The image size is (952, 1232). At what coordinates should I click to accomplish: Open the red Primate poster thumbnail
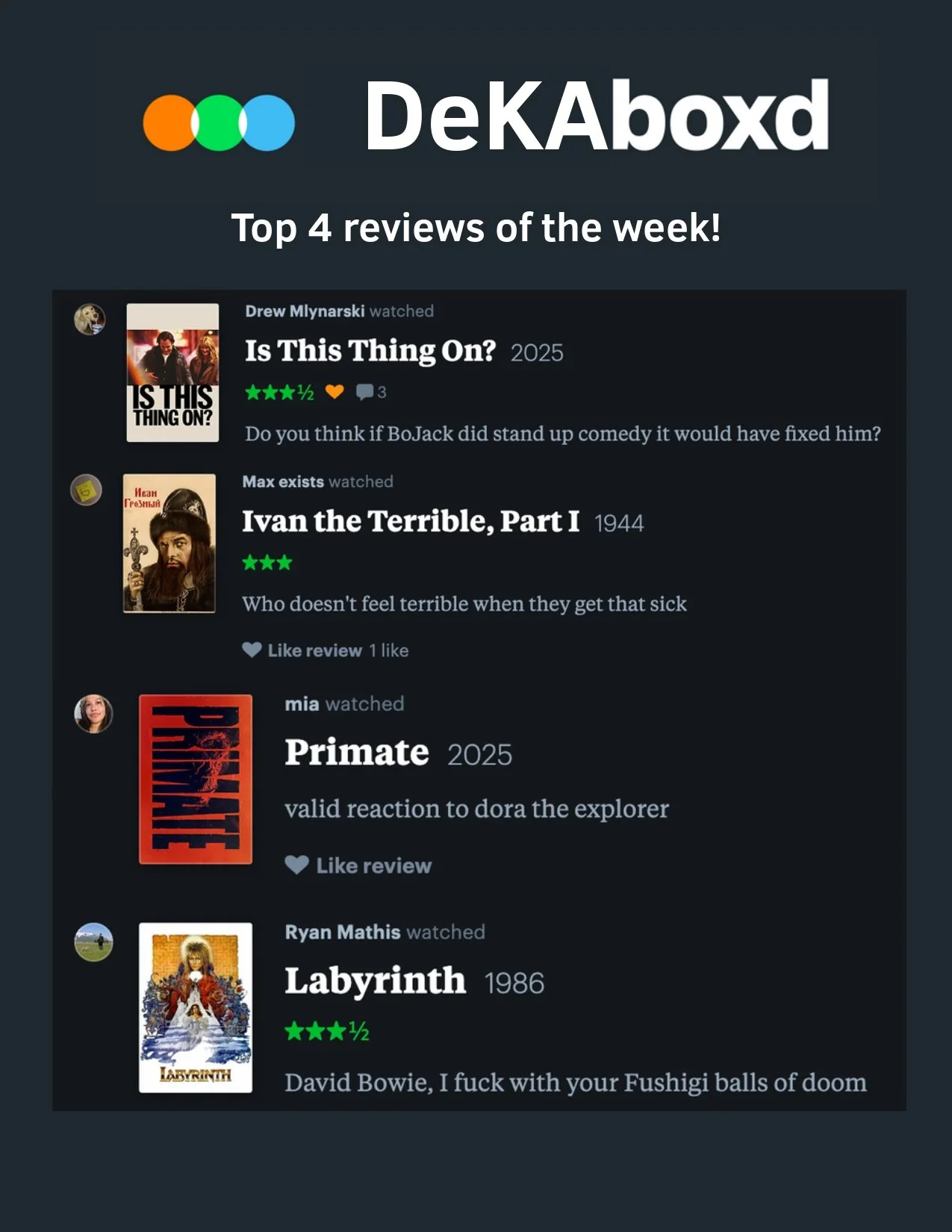point(196,779)
